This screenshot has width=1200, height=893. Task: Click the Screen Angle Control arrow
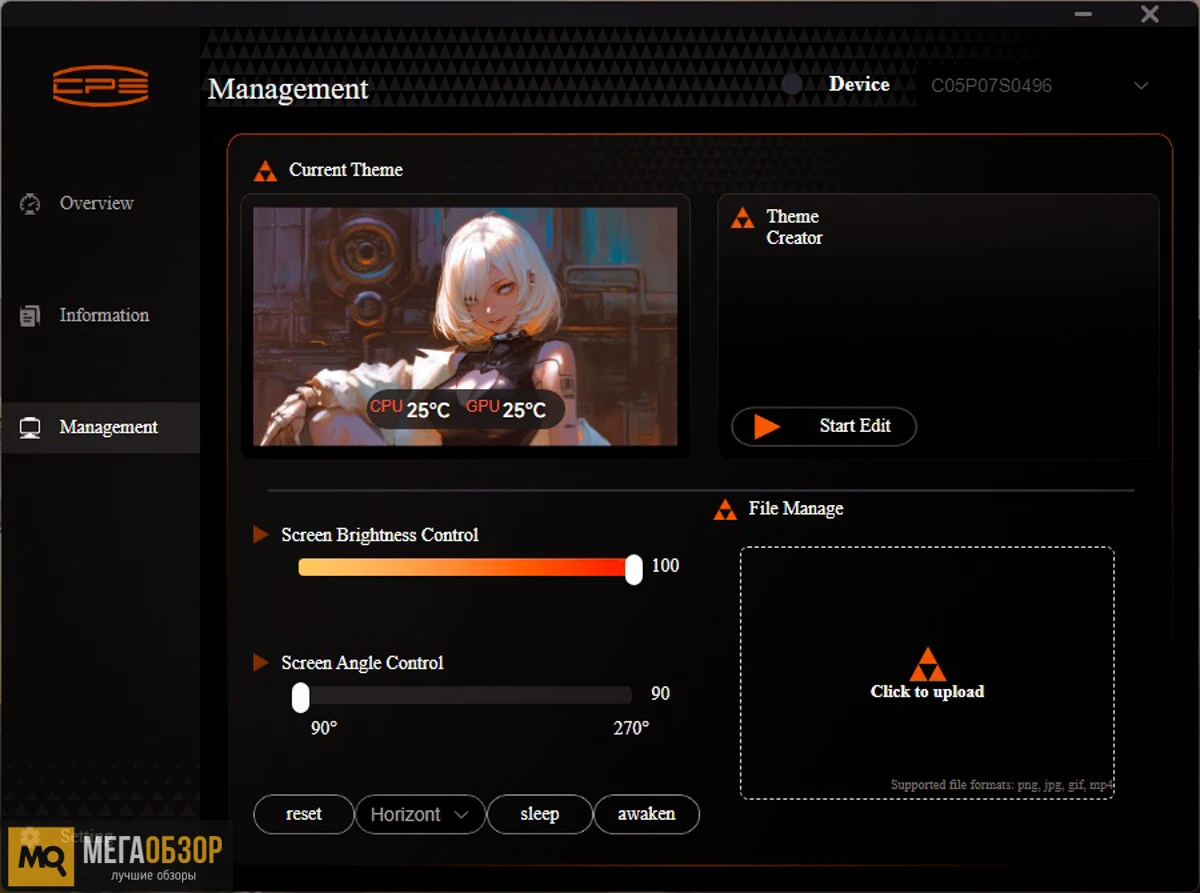tap(261, 663)
